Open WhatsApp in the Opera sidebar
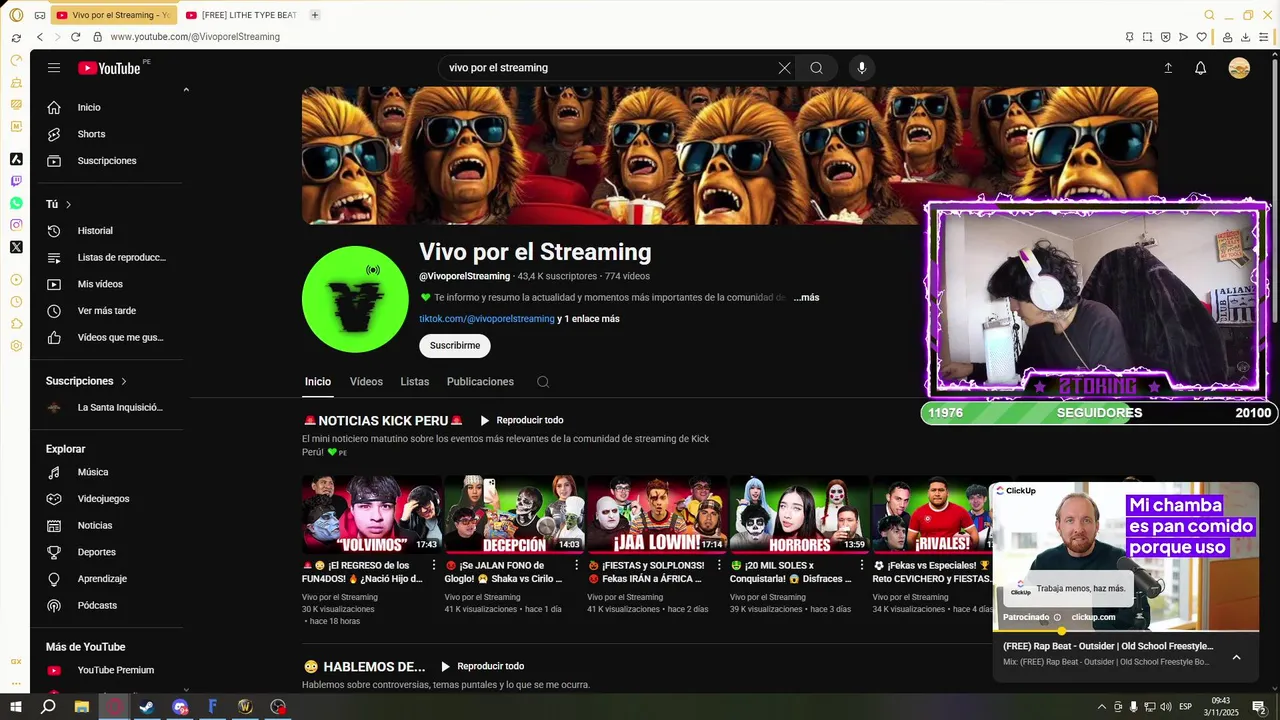 tap(16, 203)
